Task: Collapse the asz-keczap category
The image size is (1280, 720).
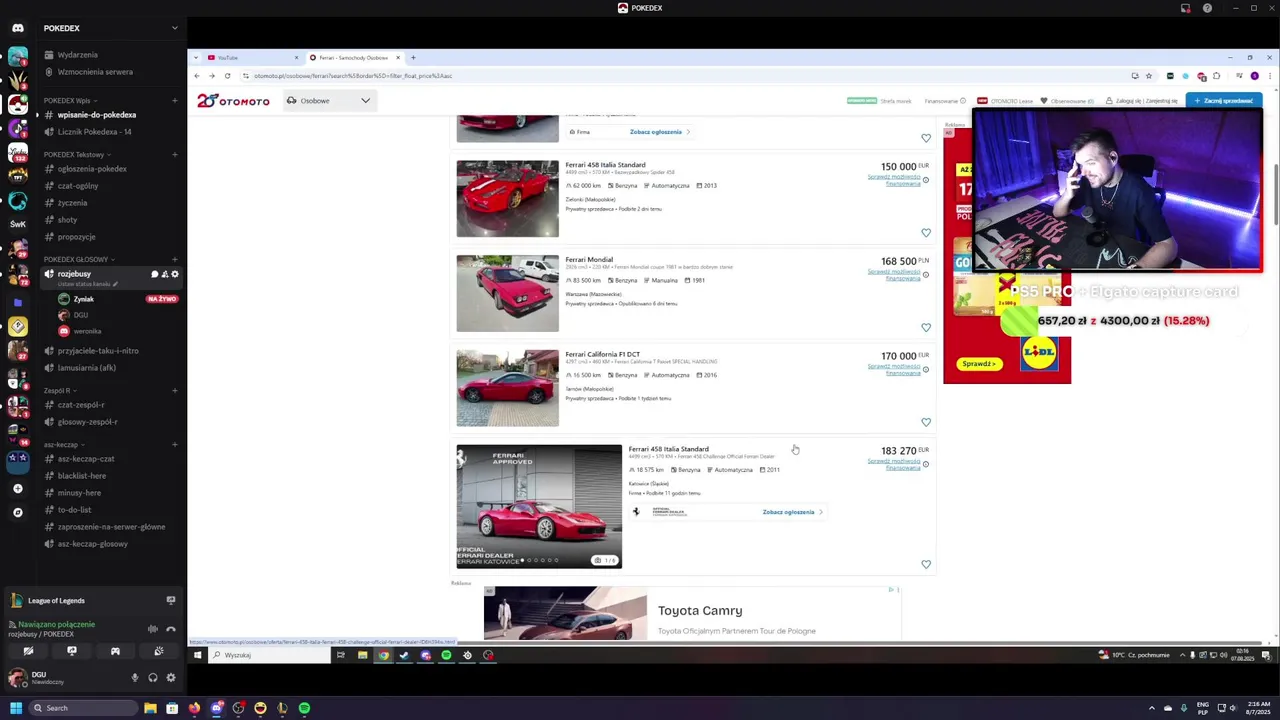Action: tap(64, 445)
